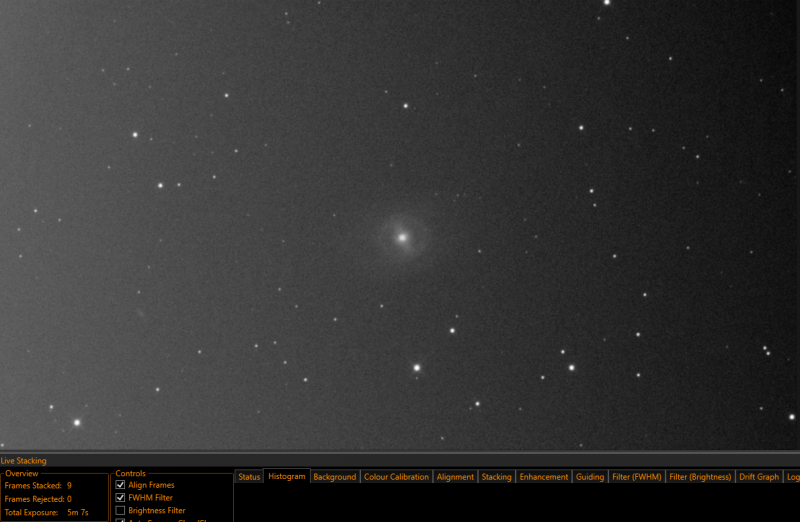Switch to the Stacking tab
This screenshot has width=800, height=522.
point(496,477)
